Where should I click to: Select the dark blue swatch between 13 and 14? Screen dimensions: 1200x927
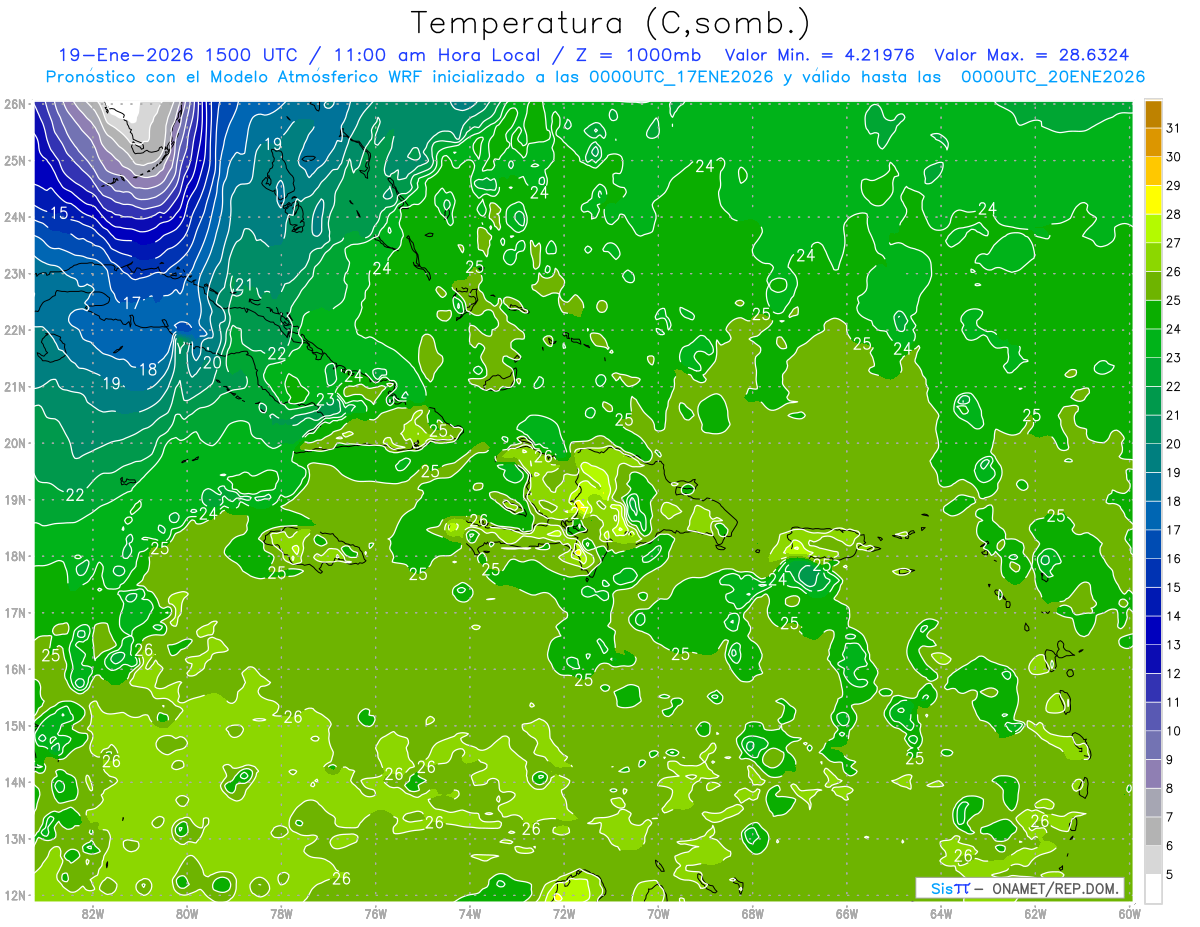pyautogui.click(x=1153, y=629)
